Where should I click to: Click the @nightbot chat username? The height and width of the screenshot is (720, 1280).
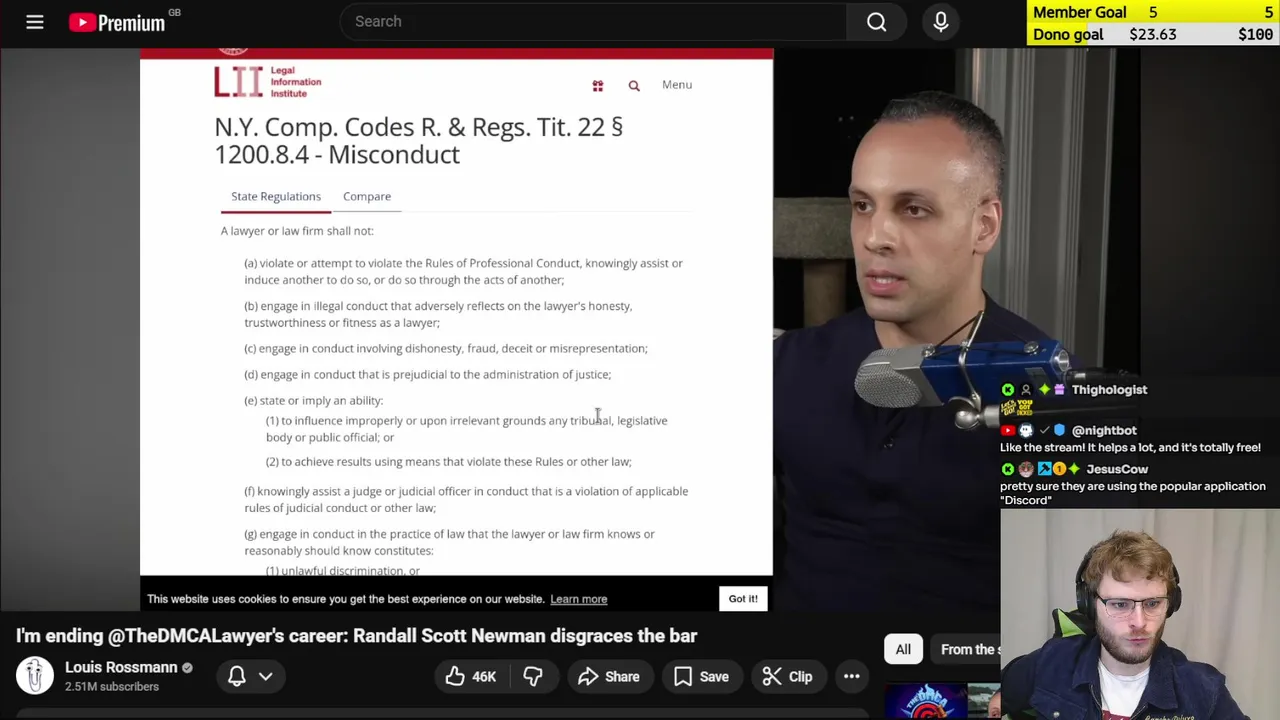coord(1104,431)
